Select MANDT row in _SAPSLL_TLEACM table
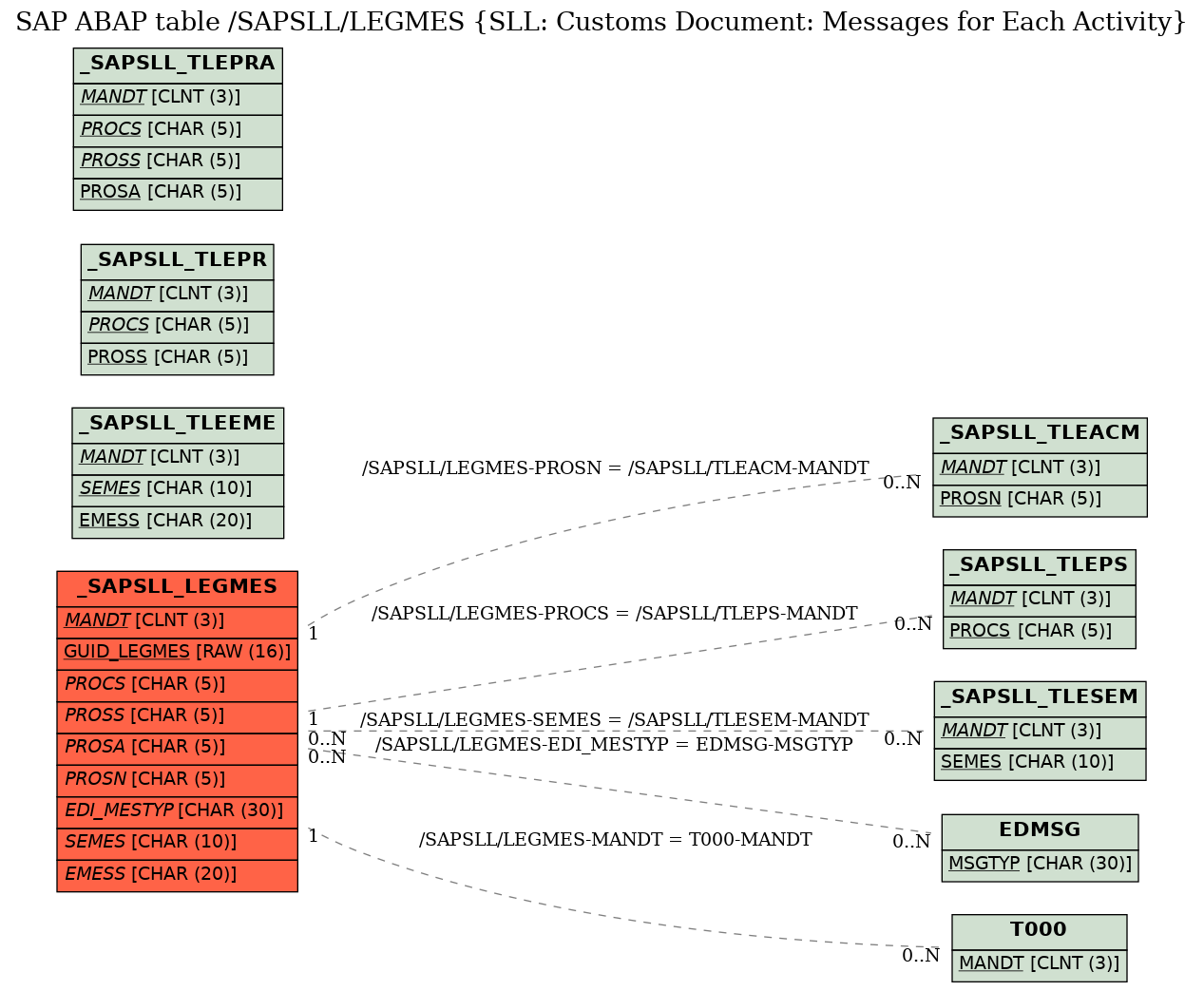The width and height of the screenshot is (1204, 991). [x=1040, y=469]
